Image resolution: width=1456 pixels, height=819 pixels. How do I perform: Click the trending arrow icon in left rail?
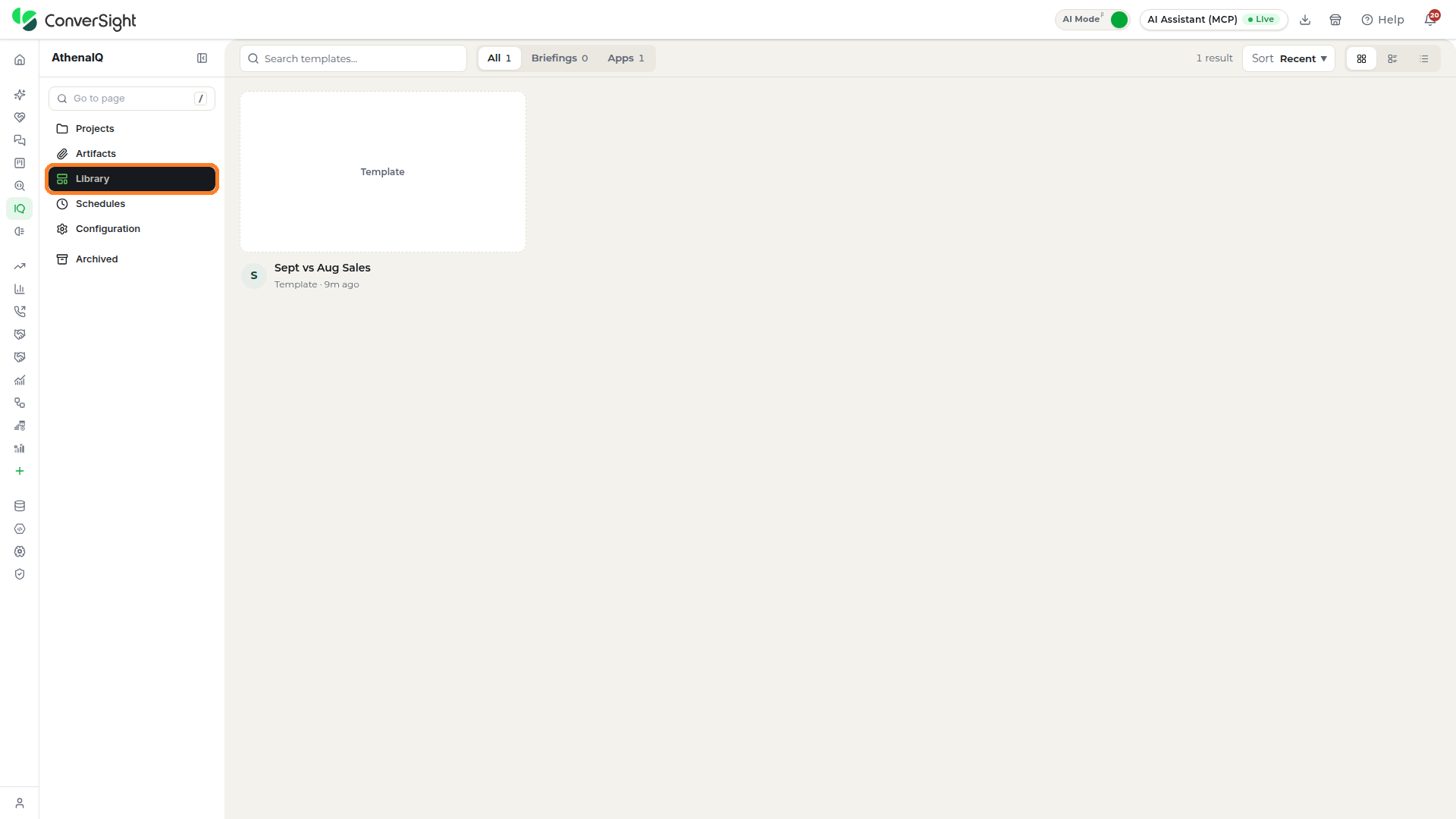20,266
